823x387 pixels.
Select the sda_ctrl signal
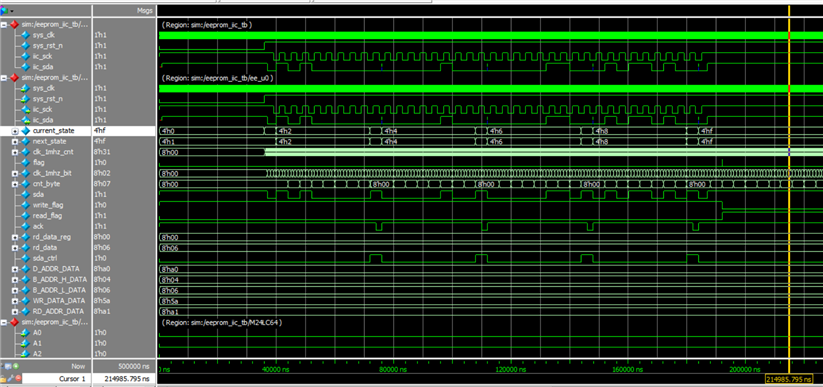pos(46,258)
